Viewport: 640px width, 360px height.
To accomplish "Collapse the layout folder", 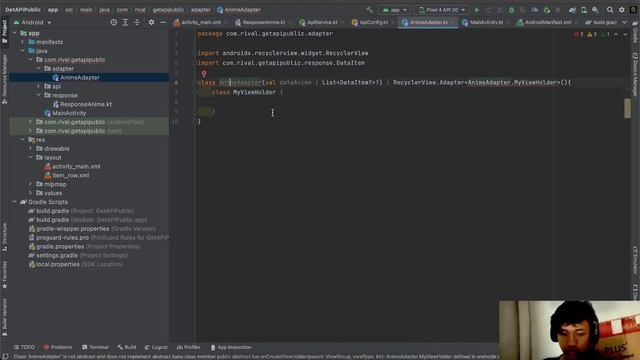I will pos(31,158).
